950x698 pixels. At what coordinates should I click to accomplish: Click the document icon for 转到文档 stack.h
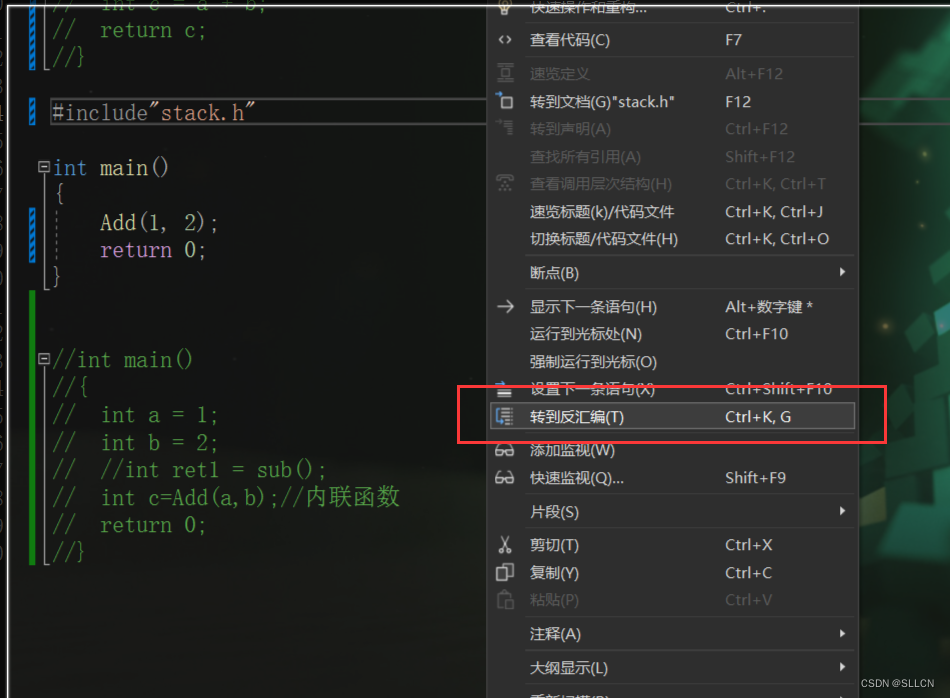tap(505, 100)
